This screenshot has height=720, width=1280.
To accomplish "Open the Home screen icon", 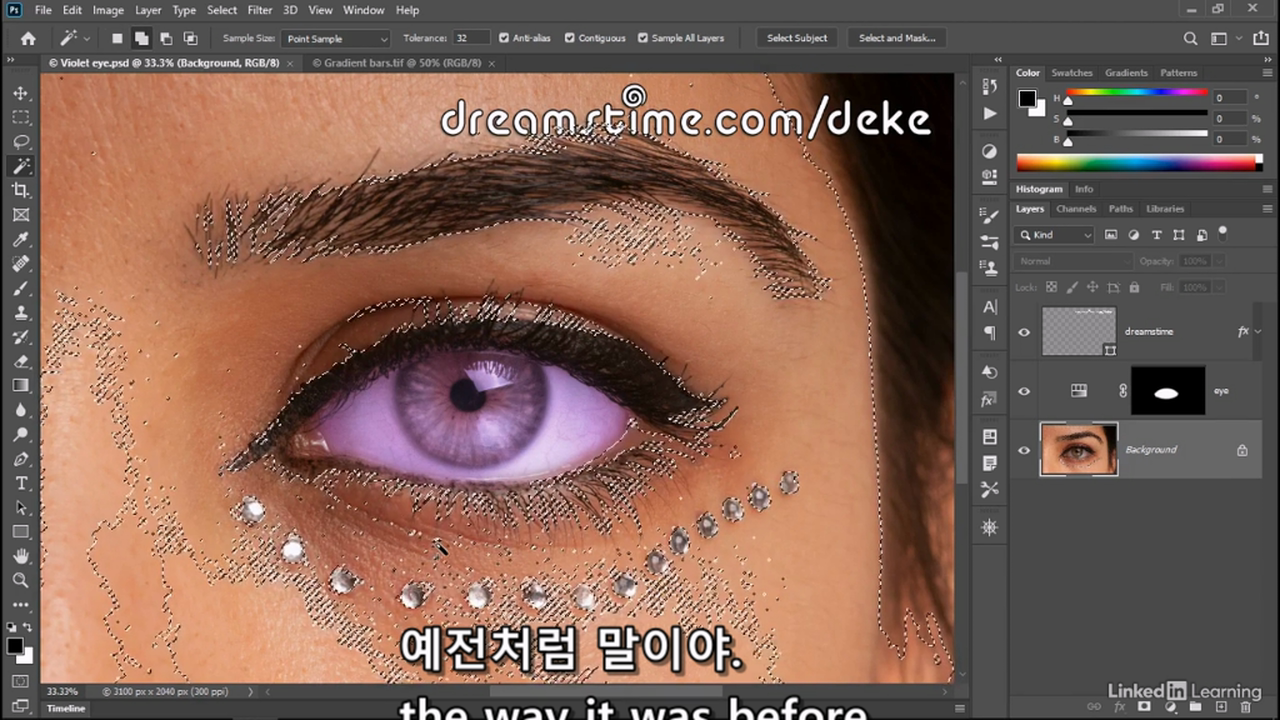I will [x=28, y=38].
